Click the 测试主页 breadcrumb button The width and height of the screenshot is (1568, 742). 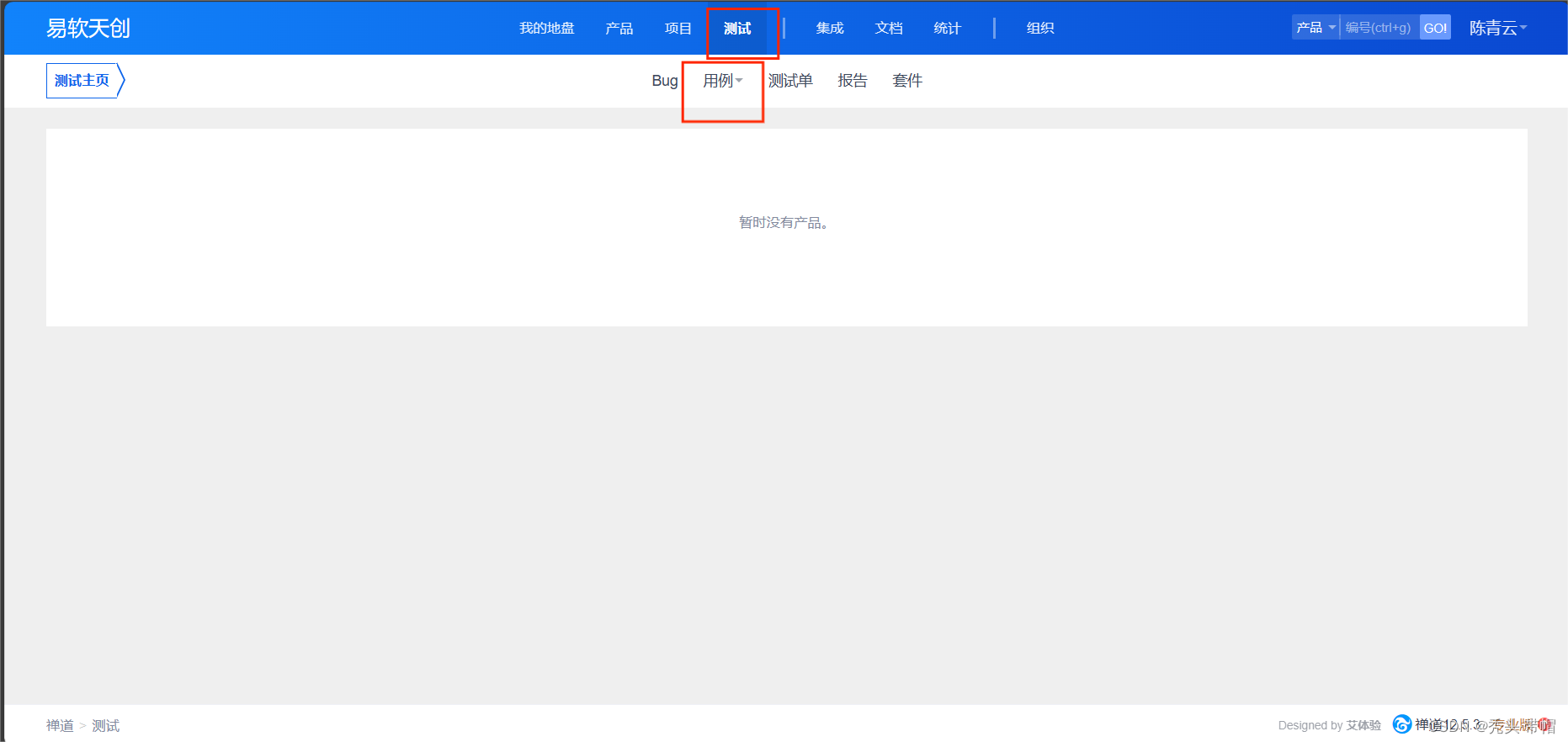pos(85,81)
